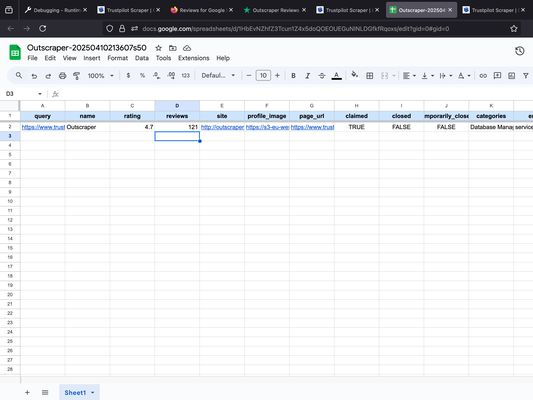Switch to Reviews for Google browser tab
This screenshot has width=533, height=400.
click(x=202, y=10)
